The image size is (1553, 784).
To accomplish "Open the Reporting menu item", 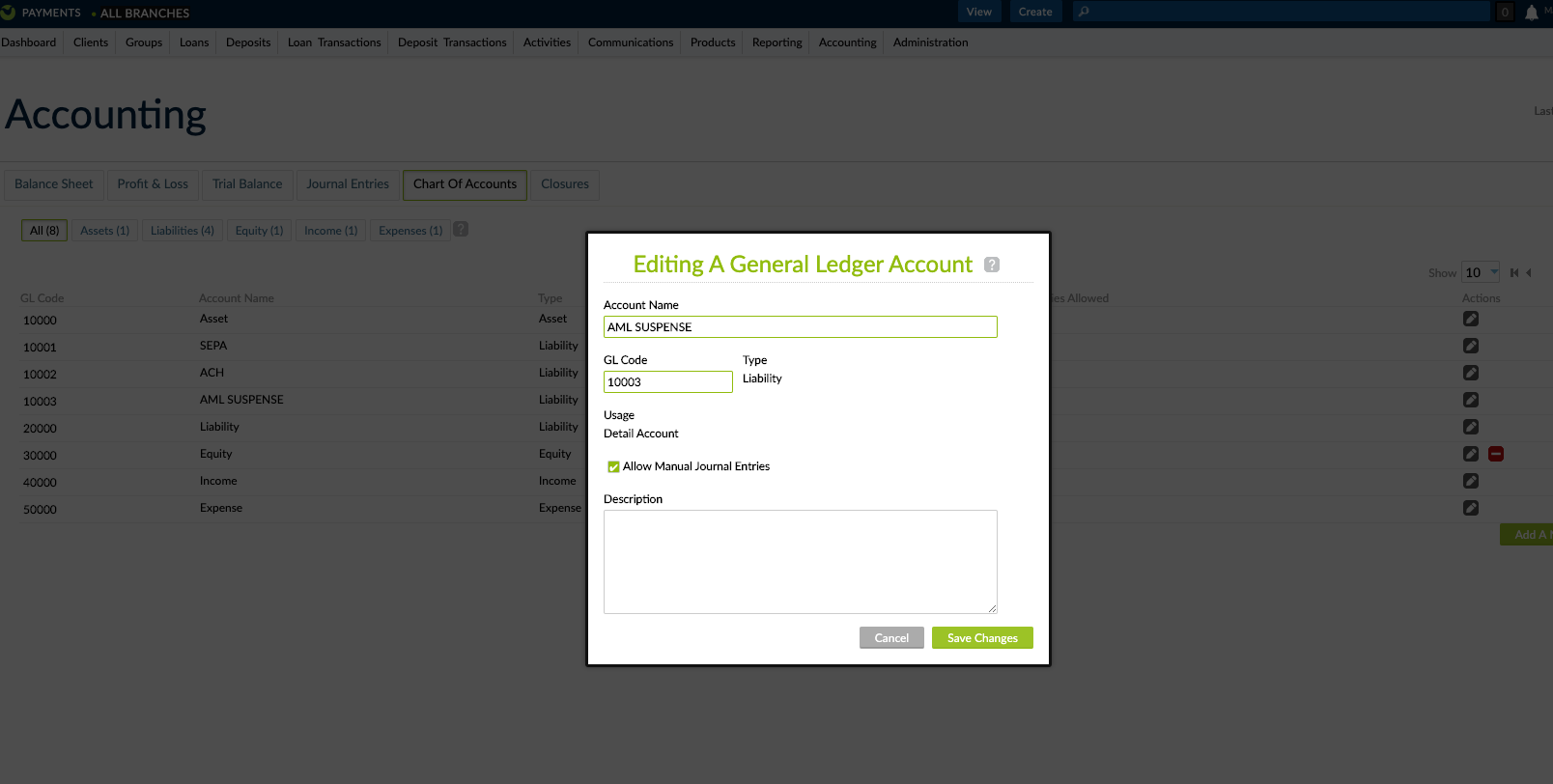I will (x=776, y=42).
